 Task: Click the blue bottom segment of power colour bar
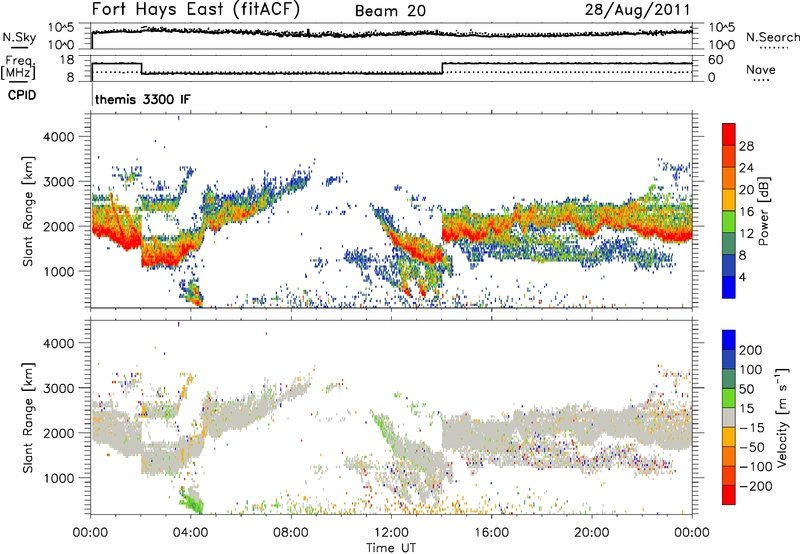729,287
